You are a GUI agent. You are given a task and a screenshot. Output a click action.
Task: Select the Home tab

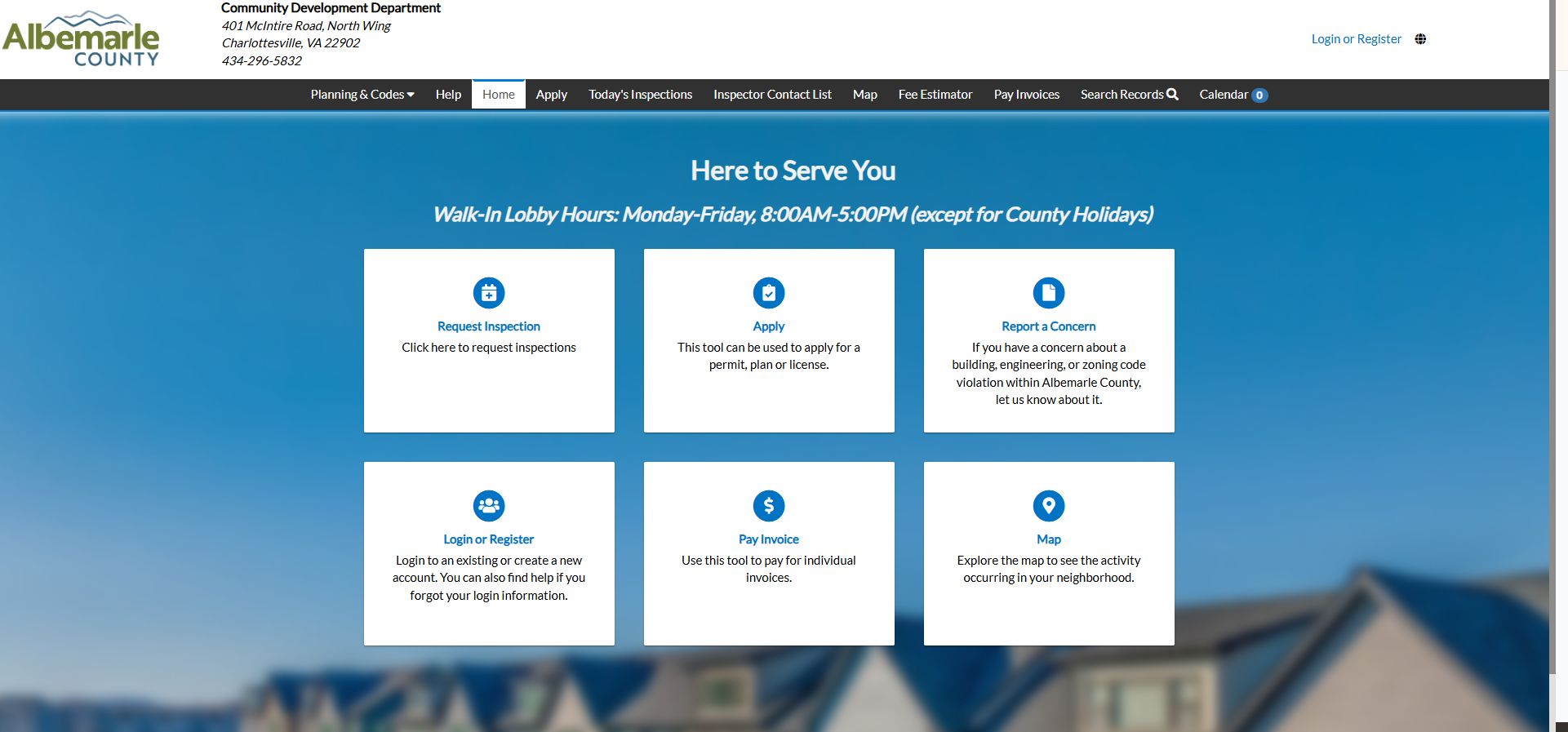pyautogui.click(x=498, y=95)
